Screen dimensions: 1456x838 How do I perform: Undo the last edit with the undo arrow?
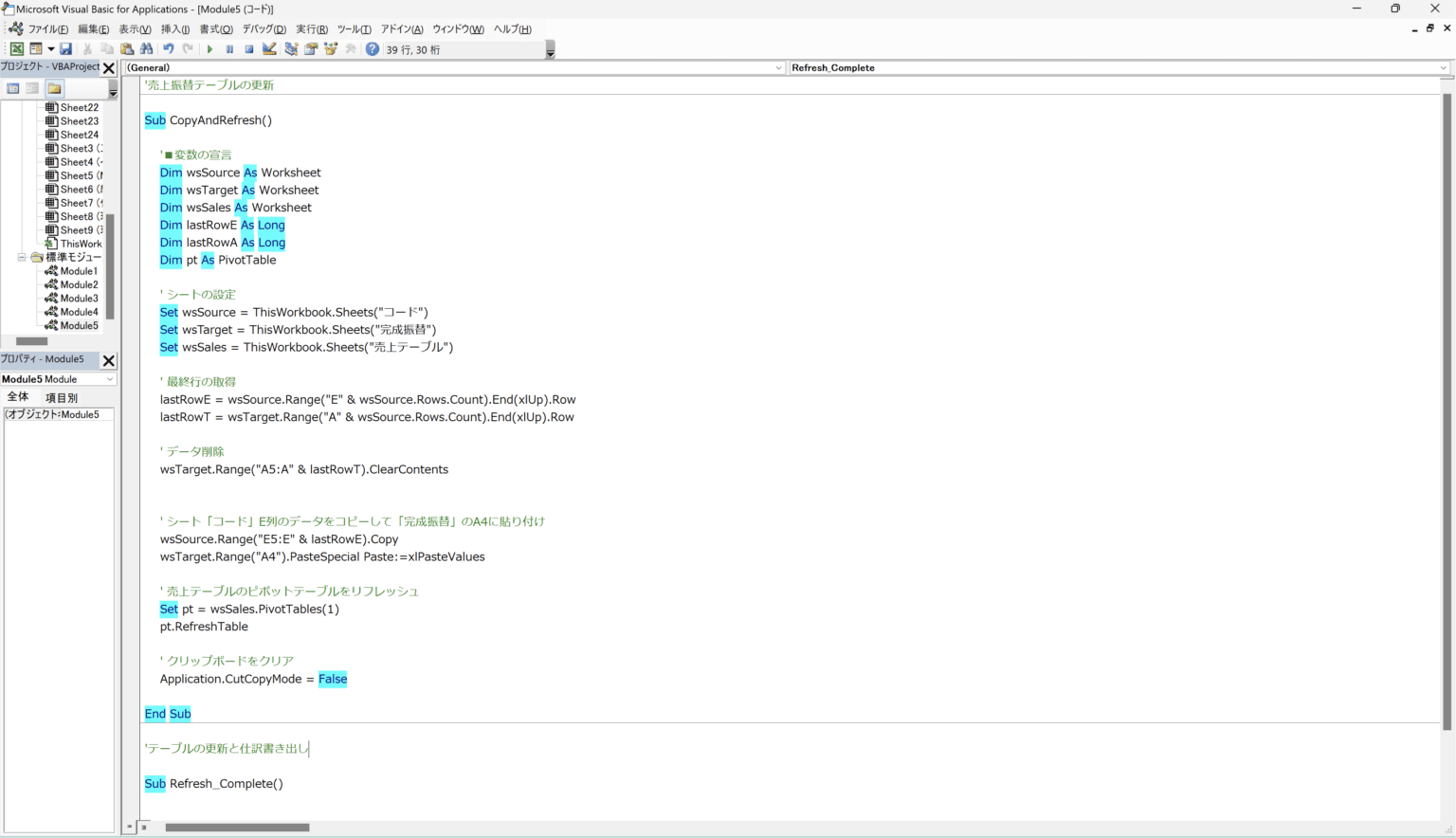pyautogui.click(x=168, y=49)
